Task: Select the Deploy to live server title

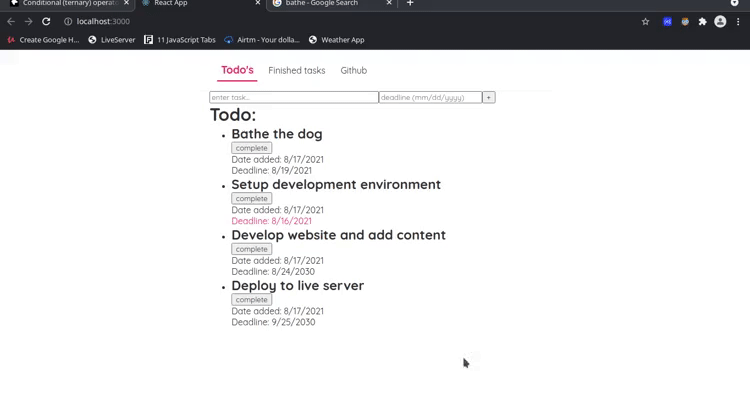Action: point(298,286)
